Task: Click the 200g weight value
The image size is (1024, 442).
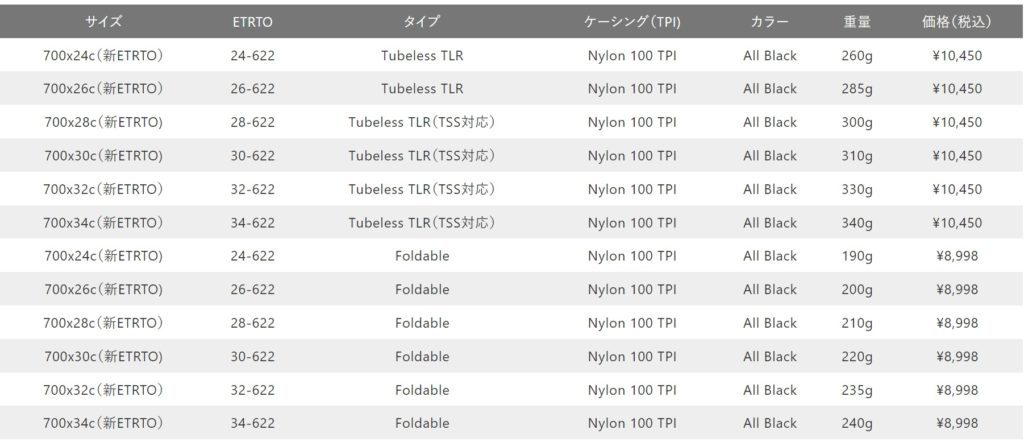Action: coord(857,290)
